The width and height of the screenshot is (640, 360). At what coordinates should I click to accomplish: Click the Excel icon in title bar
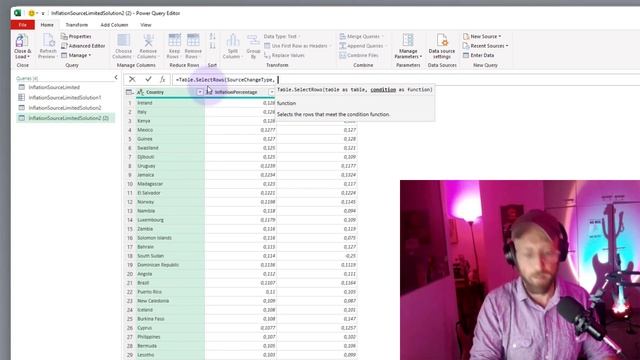pyautogui.click(x=18, y=13)
